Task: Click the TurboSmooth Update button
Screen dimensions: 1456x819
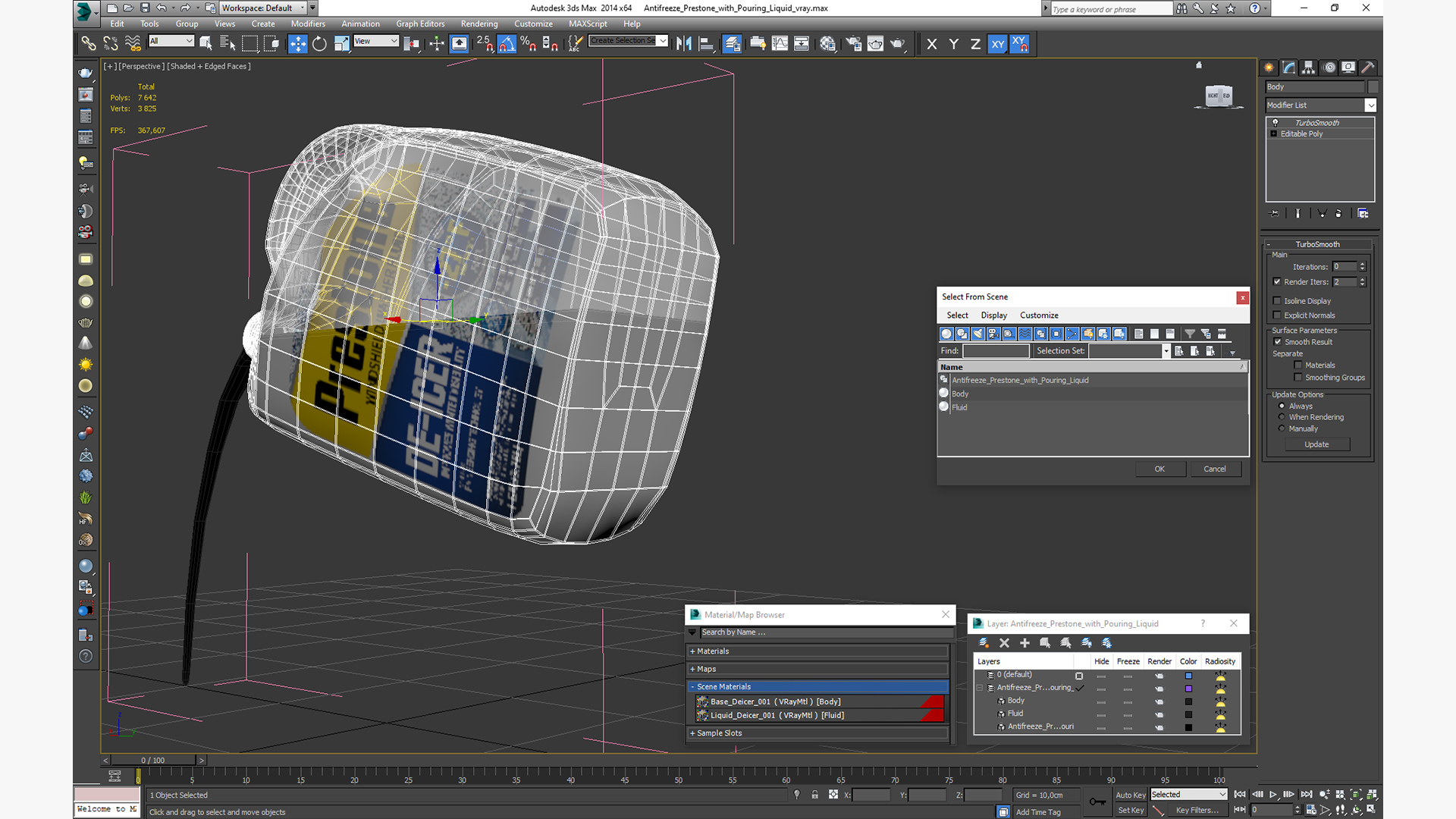Action: pyautogui.click(x=1316, y=444)
